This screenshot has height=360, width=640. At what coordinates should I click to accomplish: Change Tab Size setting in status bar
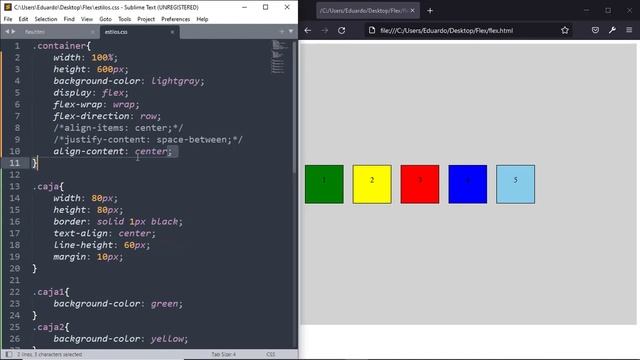(223, 354)
